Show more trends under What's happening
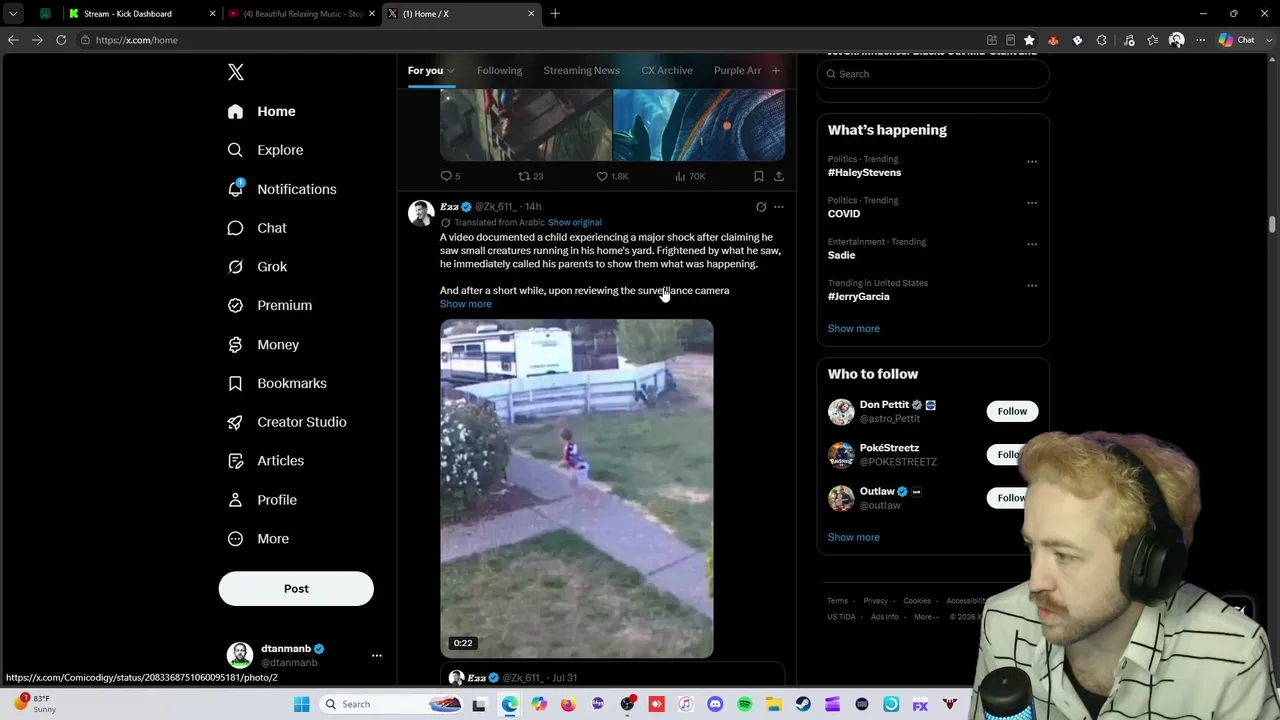 [854, 329]
